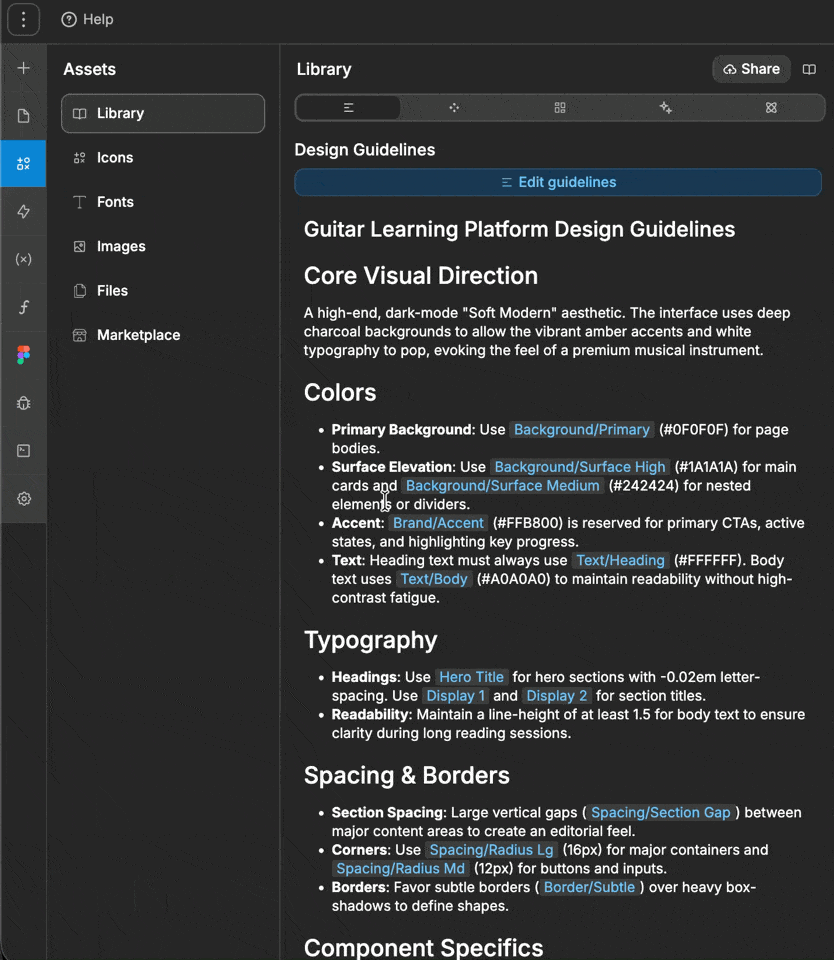The image size is (834, 960).
Task: Click the book icon next to Share
Action: pyautogui.click(x=809, y=69)
